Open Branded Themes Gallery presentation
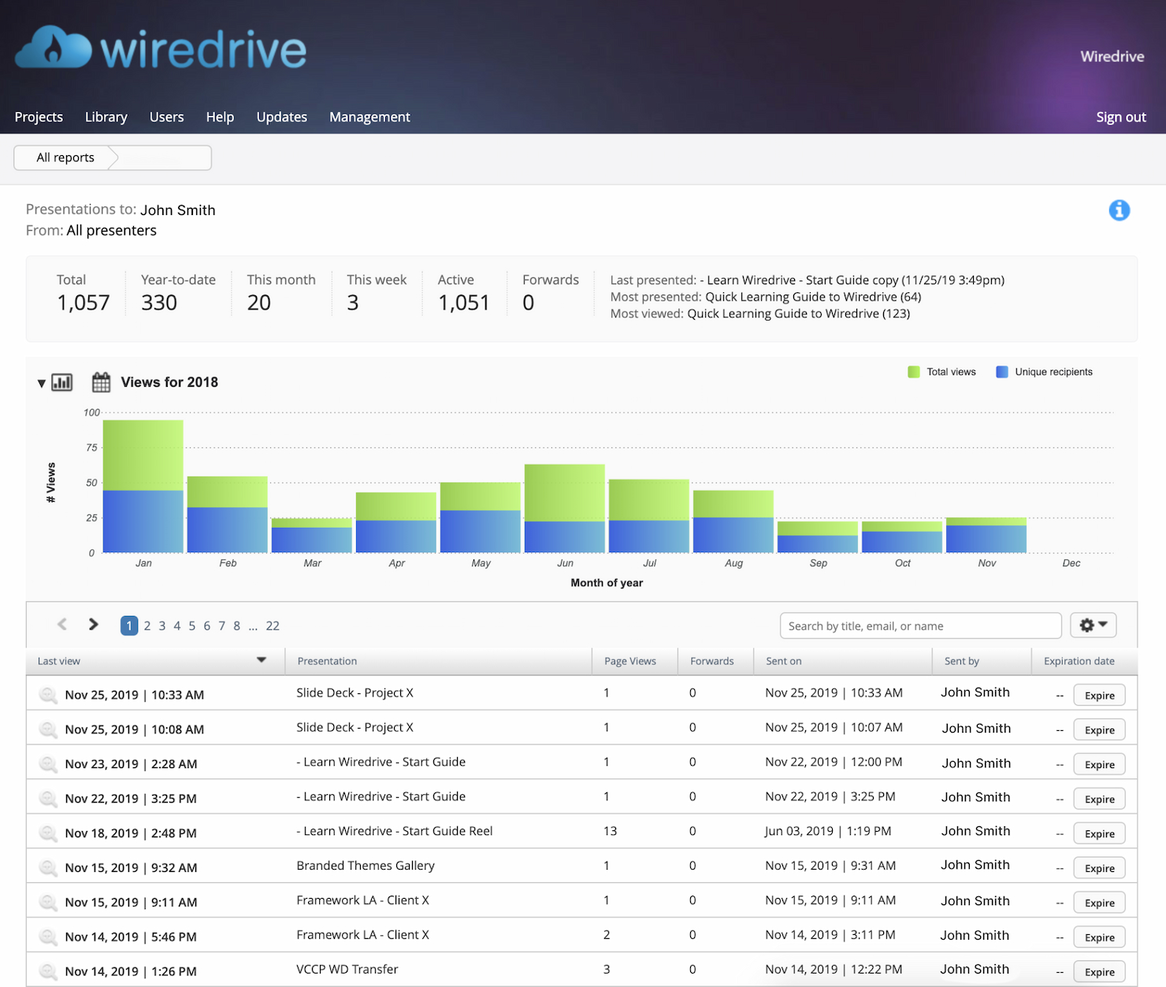 [365, 865]
